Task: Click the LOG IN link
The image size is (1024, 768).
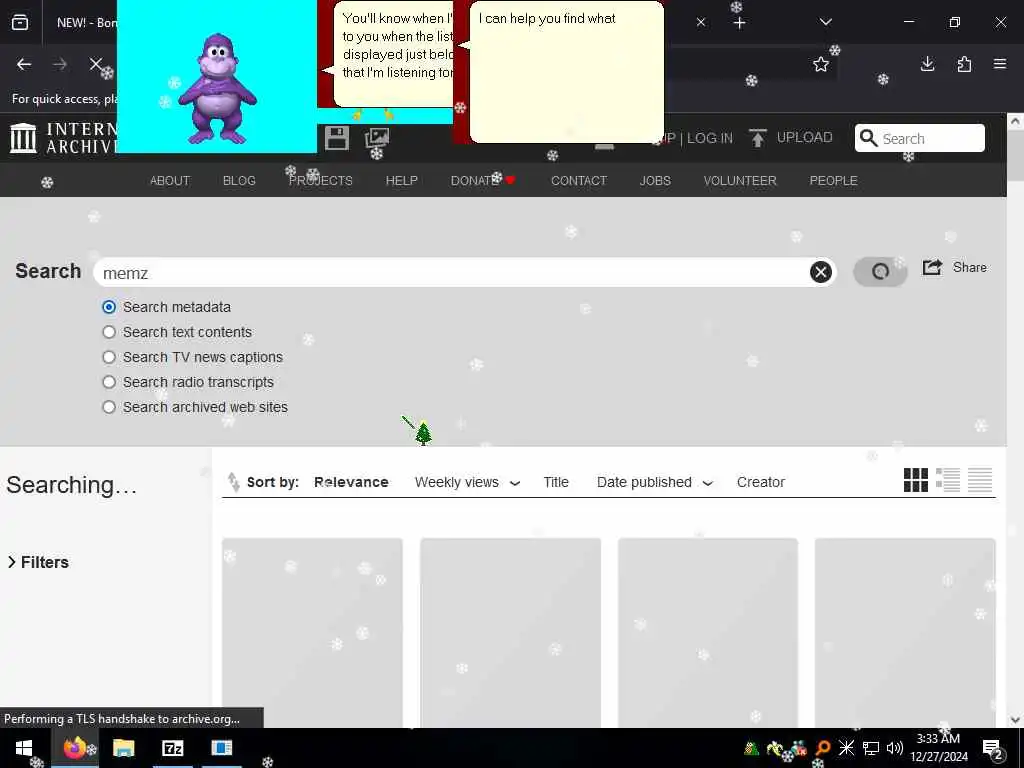Action: [710, 138]
